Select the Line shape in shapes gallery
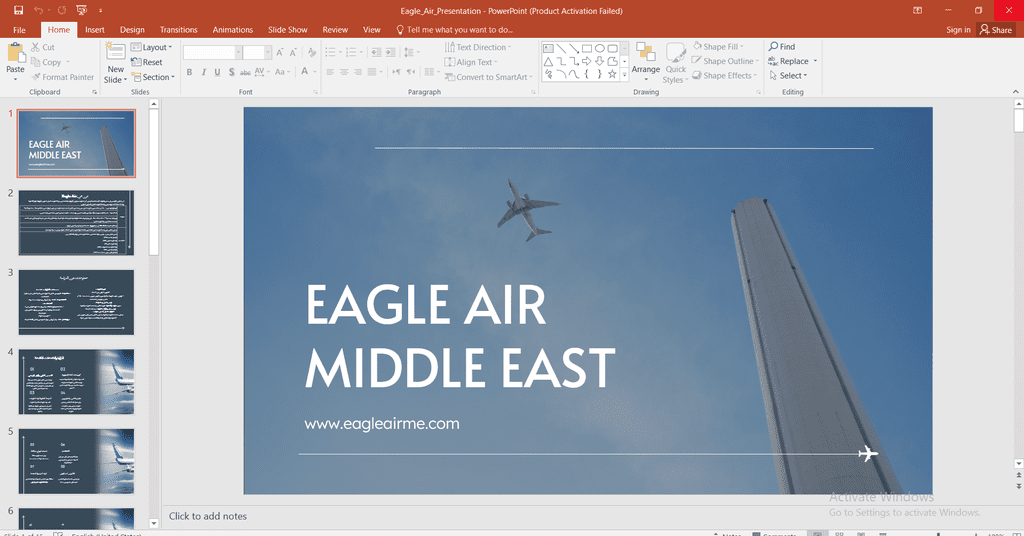Image resolution: width=1024 pixels, height=536 pixels. 561,48
